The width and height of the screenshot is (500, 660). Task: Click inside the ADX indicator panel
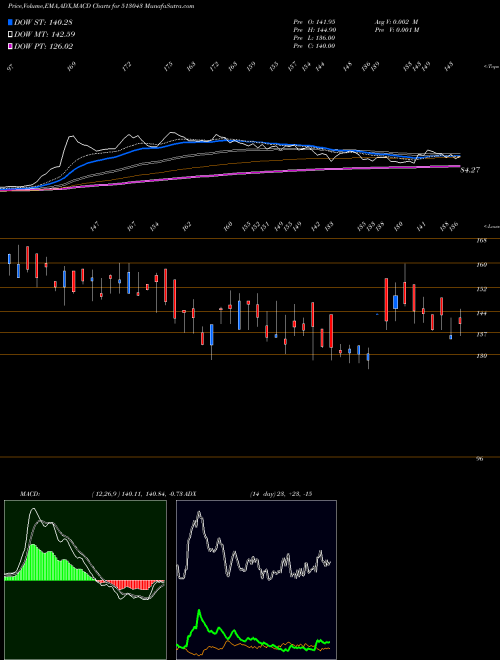click(x=256, y=580)
